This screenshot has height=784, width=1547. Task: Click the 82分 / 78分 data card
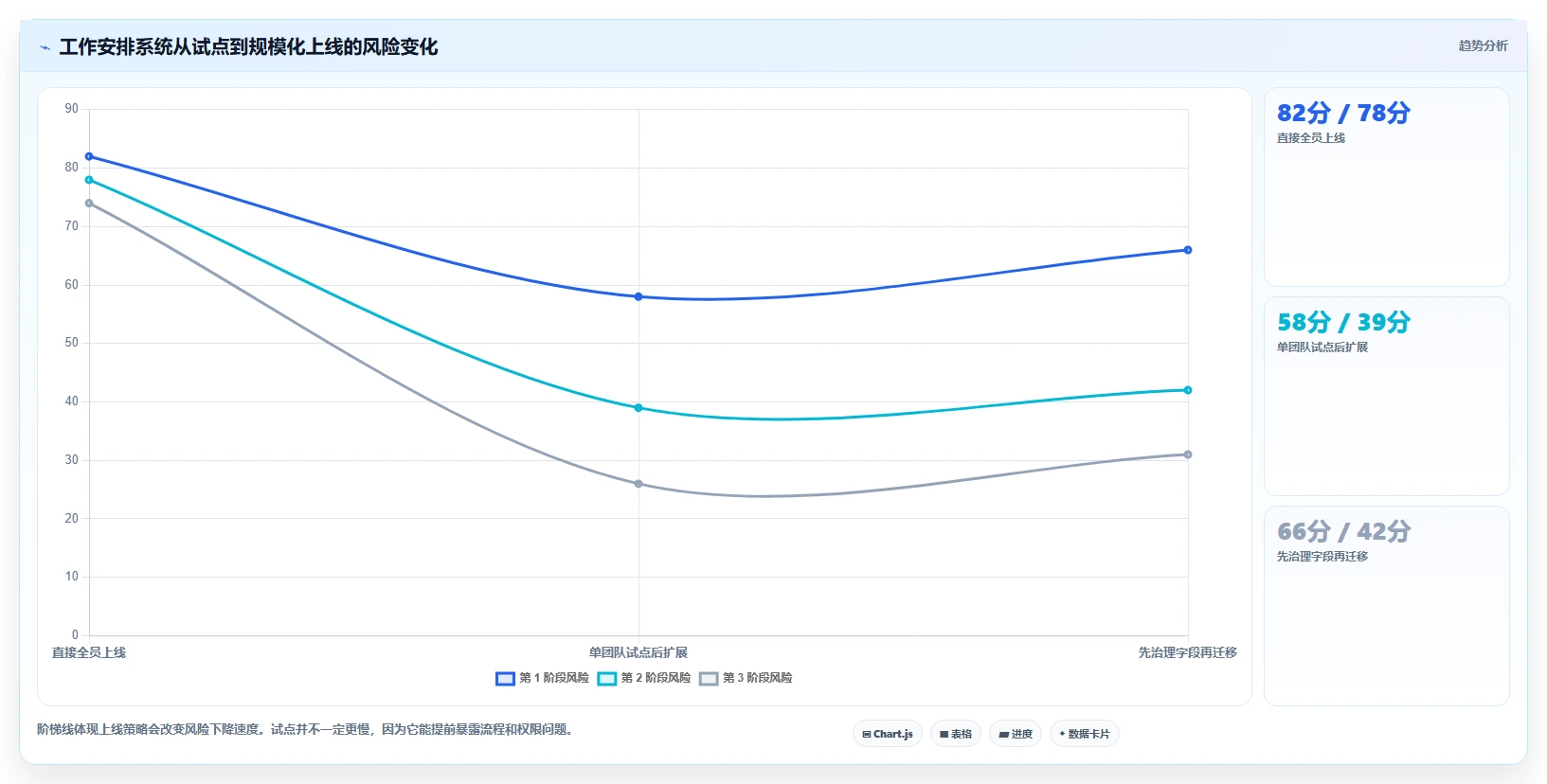(1387, 187)
